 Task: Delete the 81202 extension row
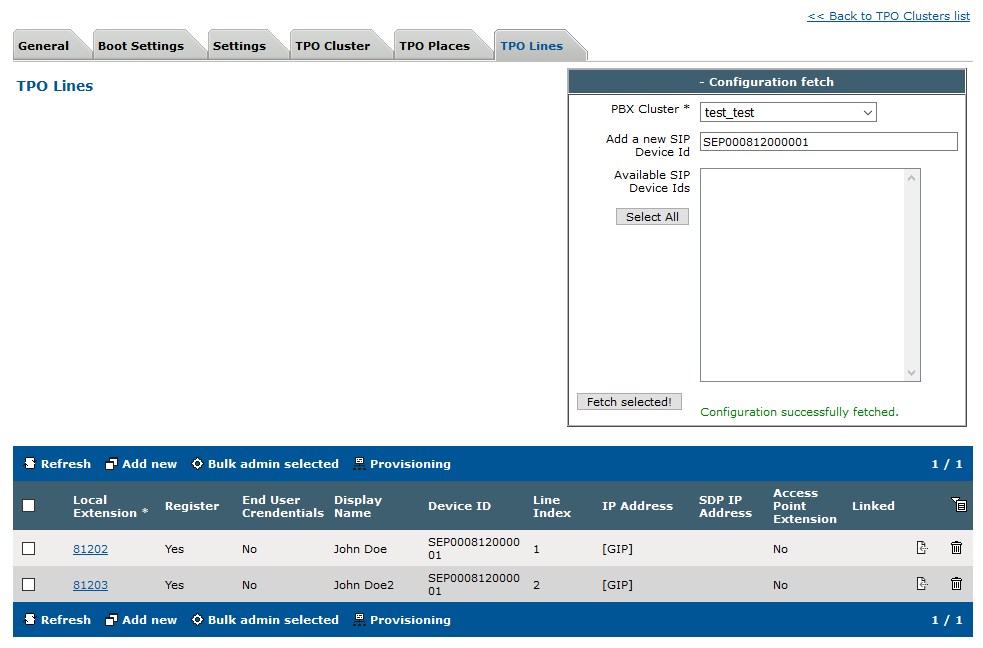(x=956, y=548)
